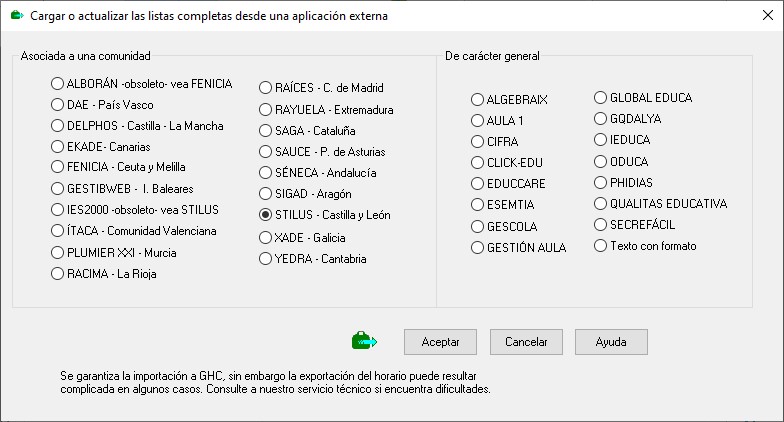Image resolution: width=784 pixels, height=422 pixels.
Task: Select RAÍCES - C. de Madrid
Action: tap(321, 88)
